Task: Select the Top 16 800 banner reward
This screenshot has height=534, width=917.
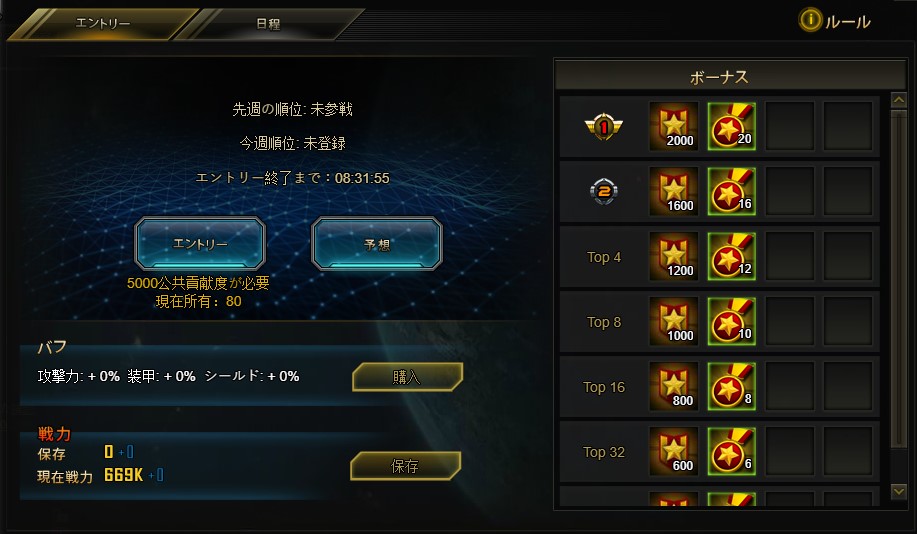Action: (673, 386)
